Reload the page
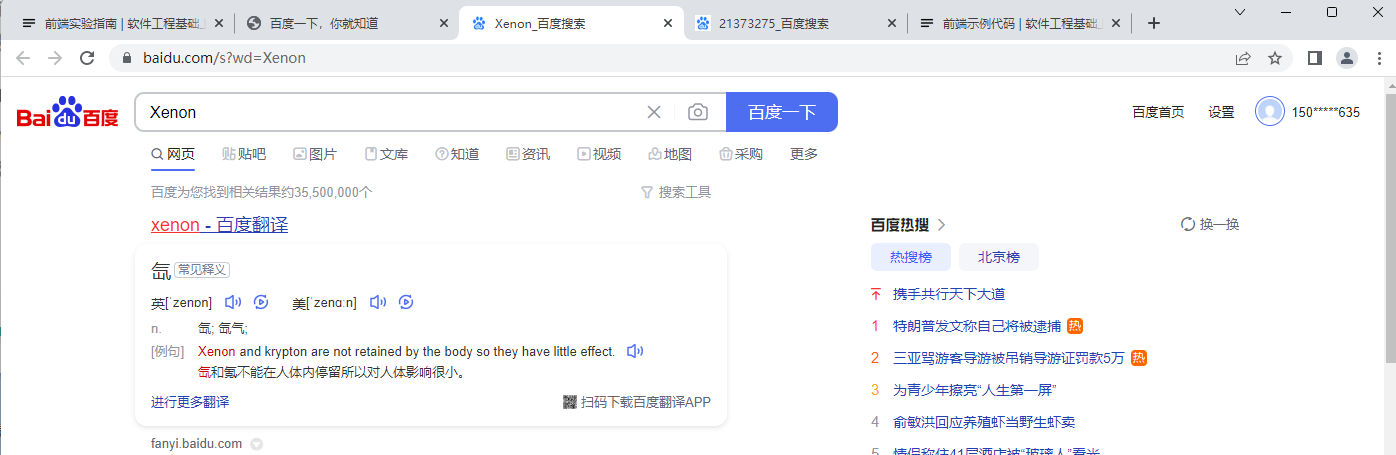 click(x=88, y=58)
